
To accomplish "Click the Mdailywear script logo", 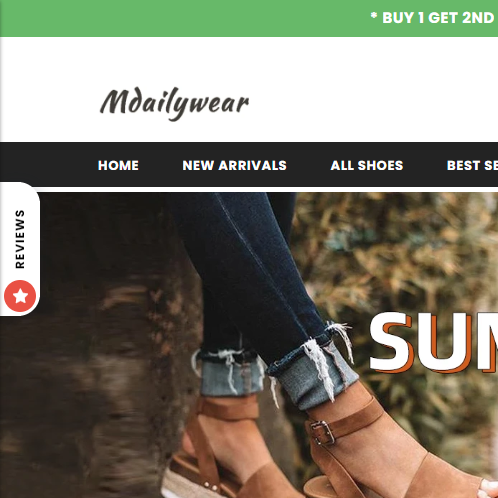I will coord(174,103).
